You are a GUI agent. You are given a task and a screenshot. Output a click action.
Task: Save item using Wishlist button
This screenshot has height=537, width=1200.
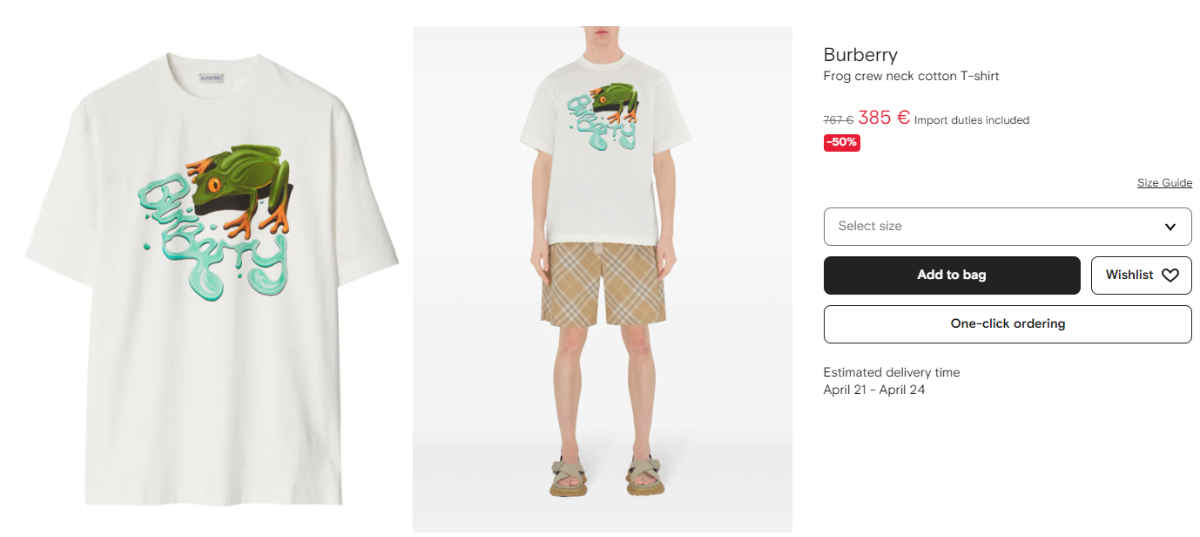(x=1141, y=275)
